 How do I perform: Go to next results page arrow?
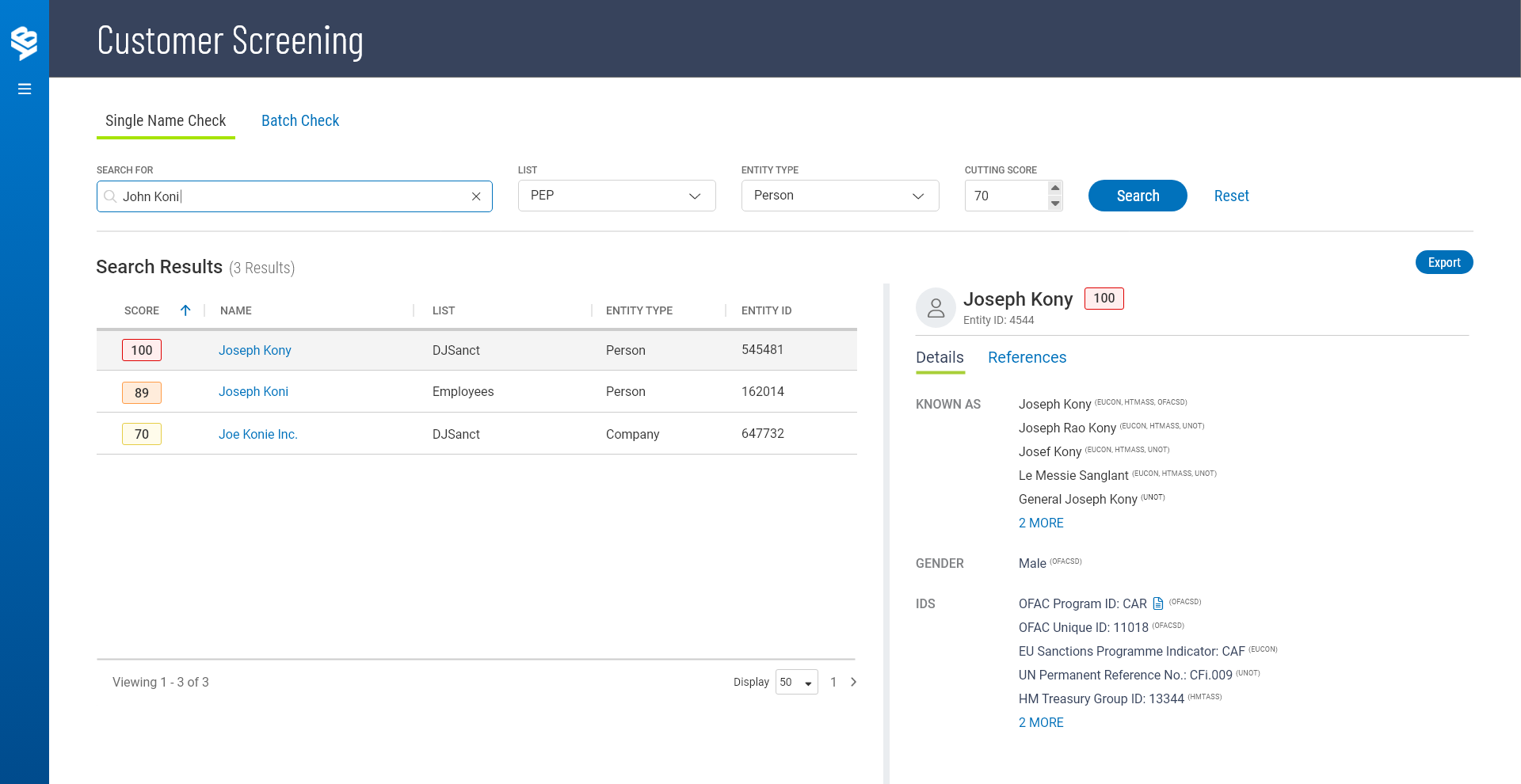(853, 682)
